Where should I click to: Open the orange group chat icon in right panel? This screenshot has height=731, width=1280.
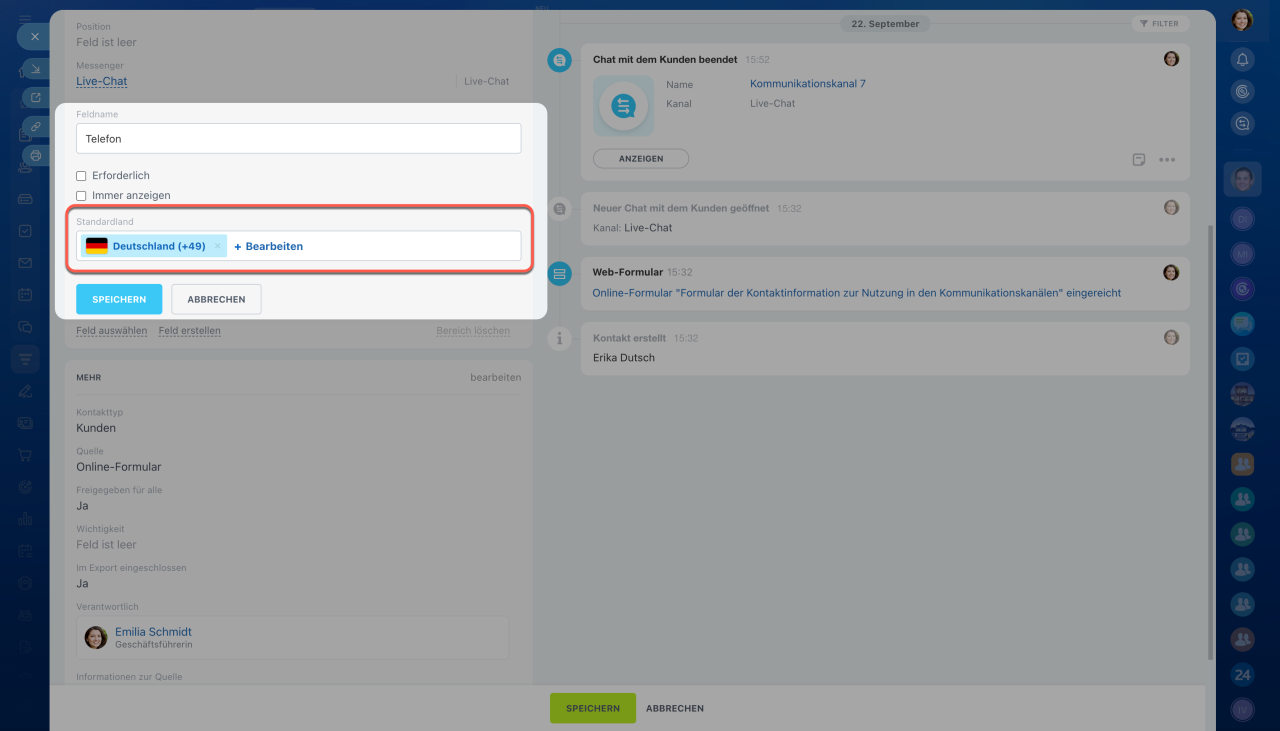tap(1243, 464)
